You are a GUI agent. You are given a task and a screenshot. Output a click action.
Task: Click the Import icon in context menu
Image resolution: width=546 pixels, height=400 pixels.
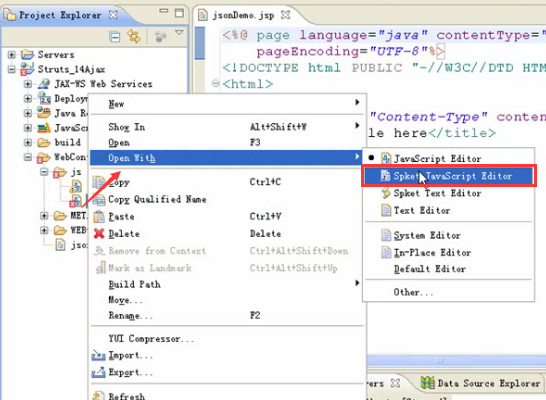pos(98,355)
